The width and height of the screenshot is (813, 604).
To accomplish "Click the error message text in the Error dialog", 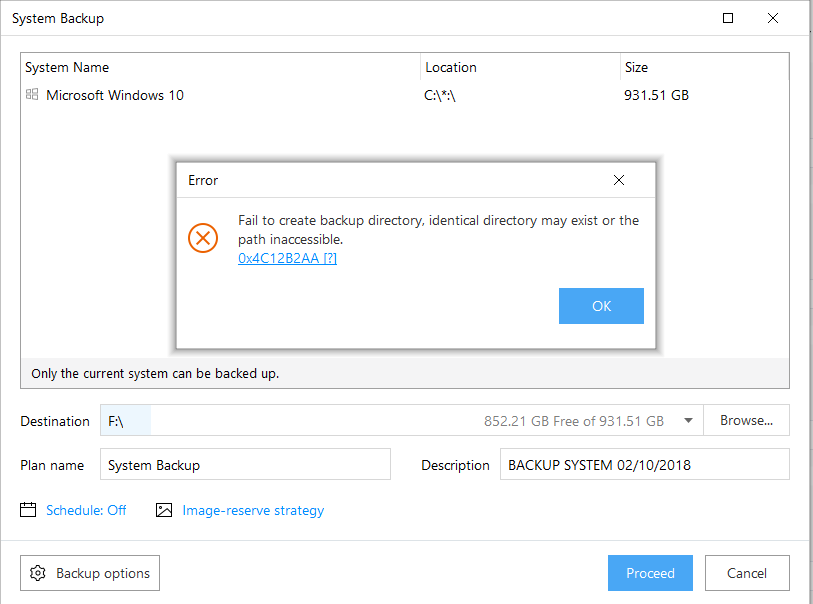I will click(438, 230).
